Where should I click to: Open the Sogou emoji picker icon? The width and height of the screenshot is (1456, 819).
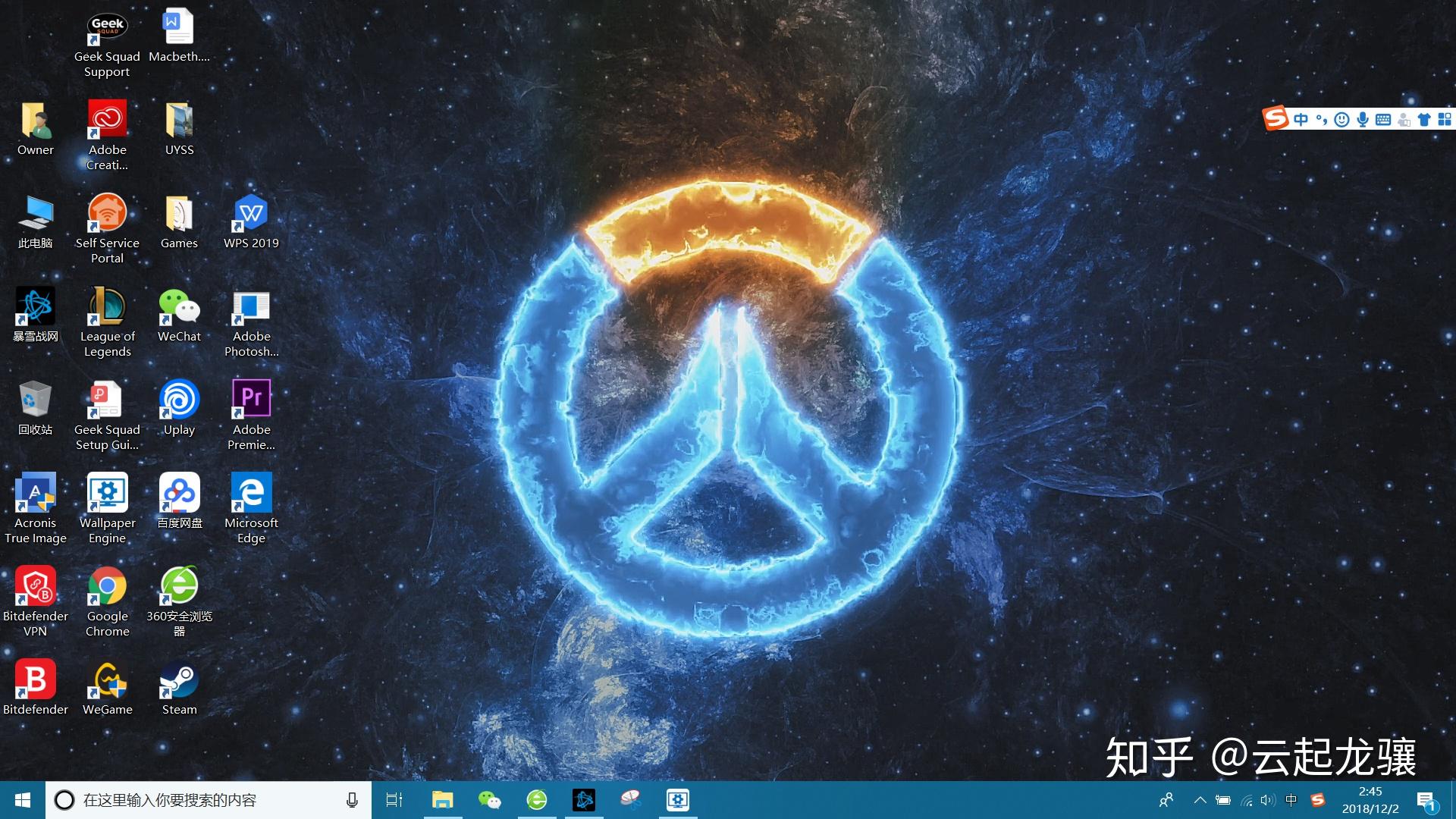pos(1341,120)
